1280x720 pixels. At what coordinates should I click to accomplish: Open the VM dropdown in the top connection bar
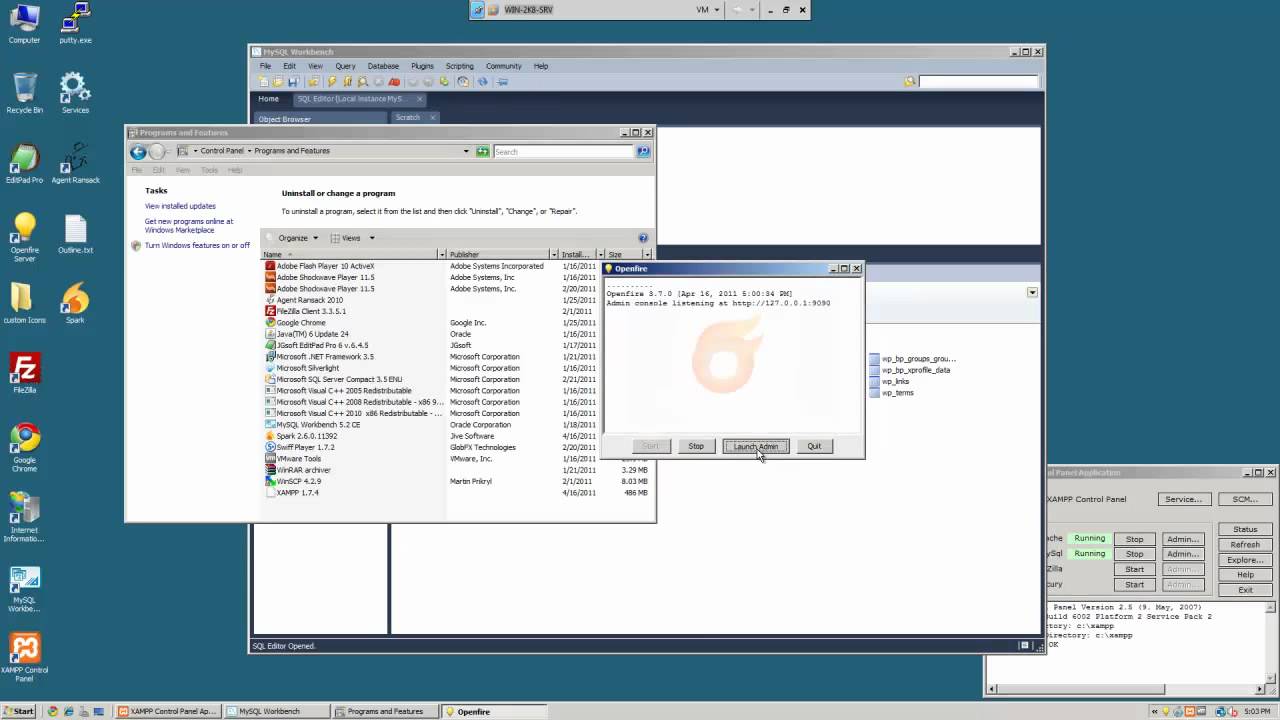[708, 10]
